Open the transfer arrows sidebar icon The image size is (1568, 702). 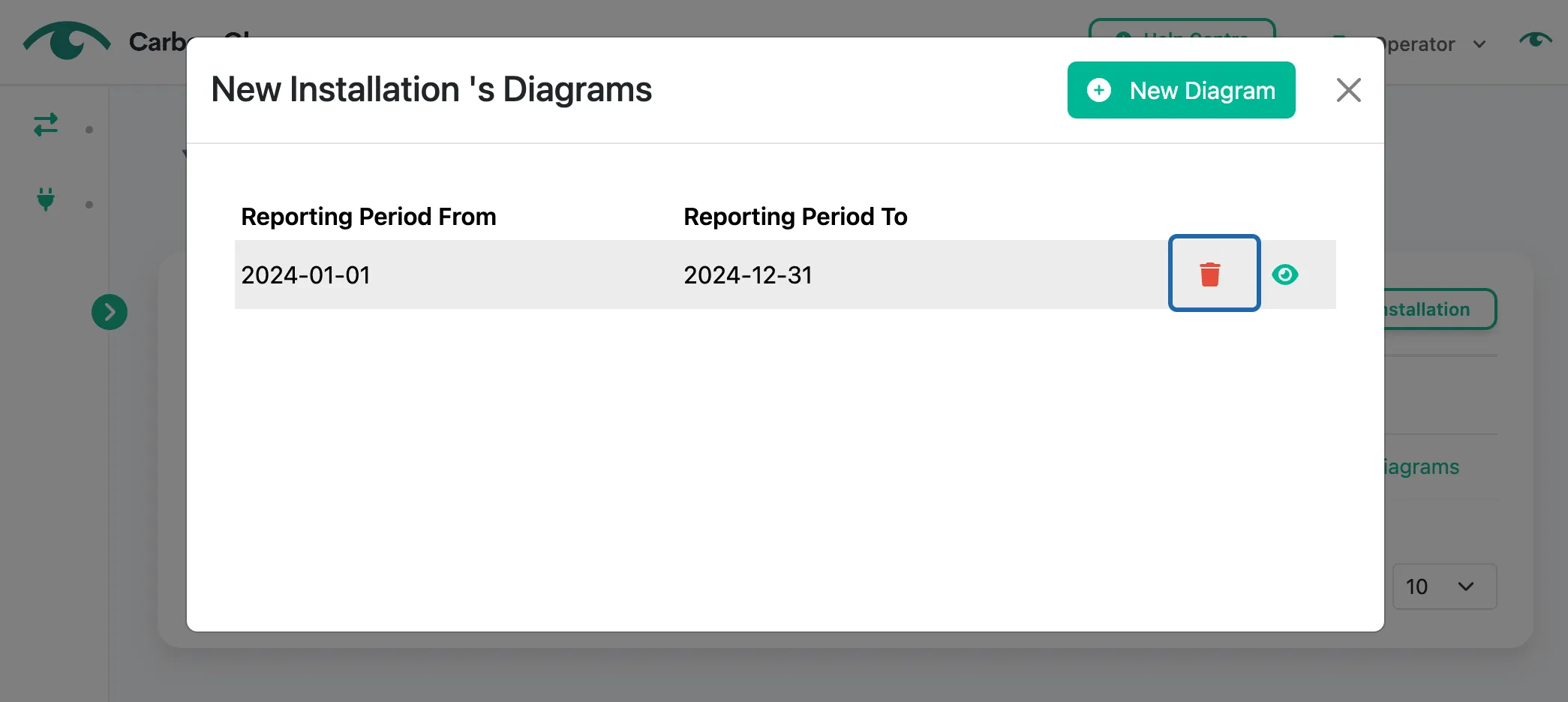pyautogui.click(x=46, y=124)
